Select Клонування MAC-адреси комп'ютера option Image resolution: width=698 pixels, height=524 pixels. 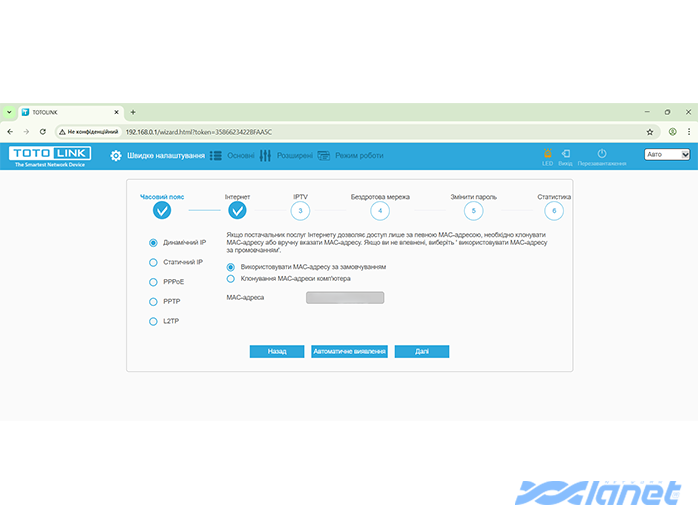231,279
